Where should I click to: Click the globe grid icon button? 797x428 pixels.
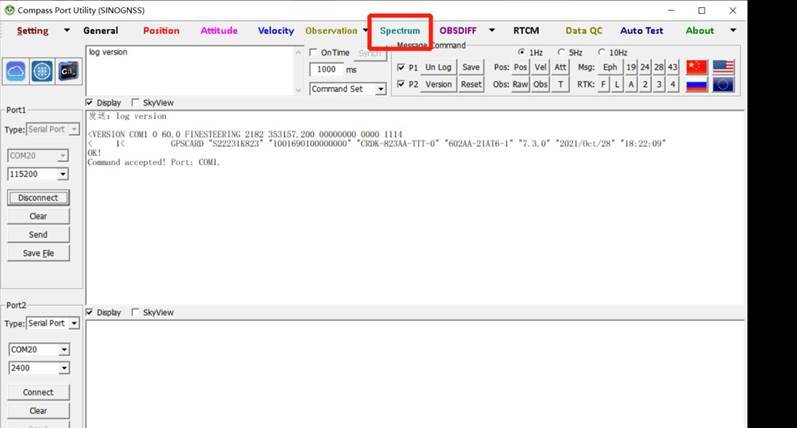42,71
